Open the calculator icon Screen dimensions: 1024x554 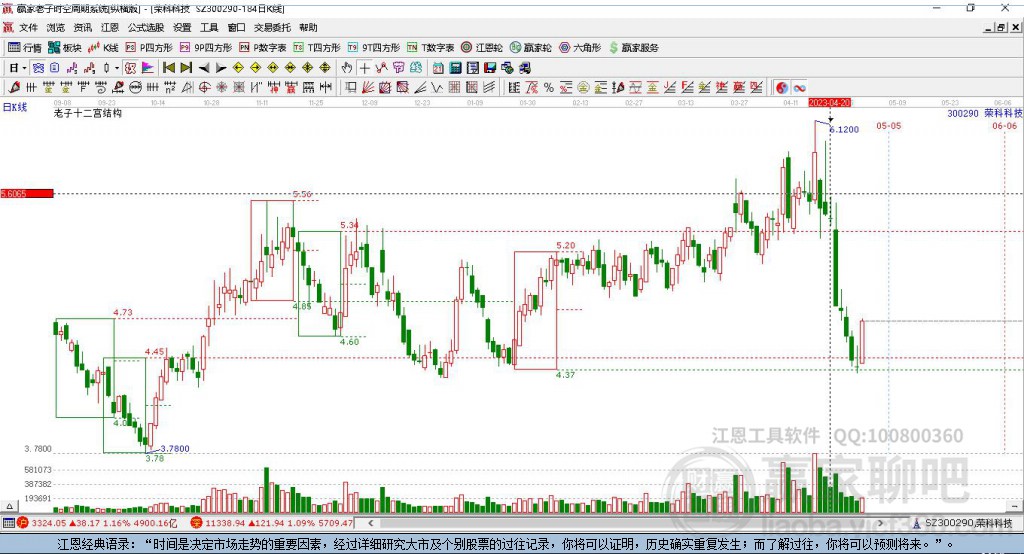[456, 68]
